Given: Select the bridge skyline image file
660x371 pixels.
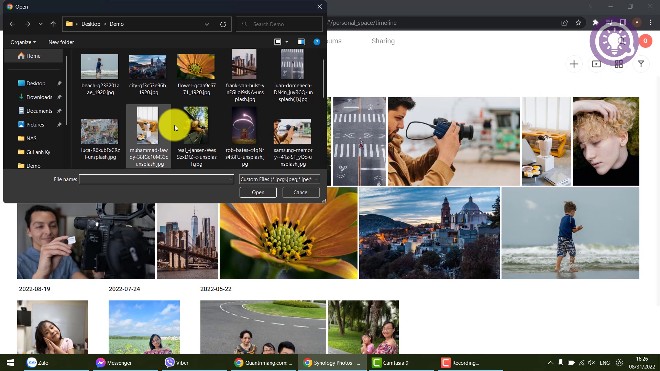Looking at the screenshot, I should [x=244, y=75].
